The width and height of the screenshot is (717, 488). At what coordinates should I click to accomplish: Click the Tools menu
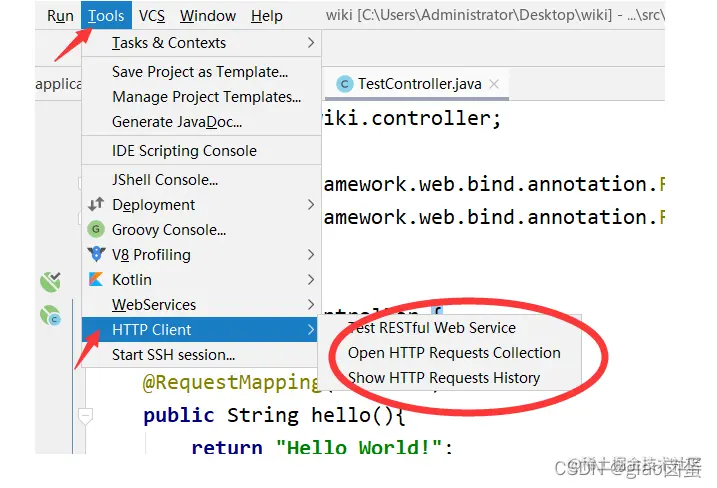click(x=106, y=16)
